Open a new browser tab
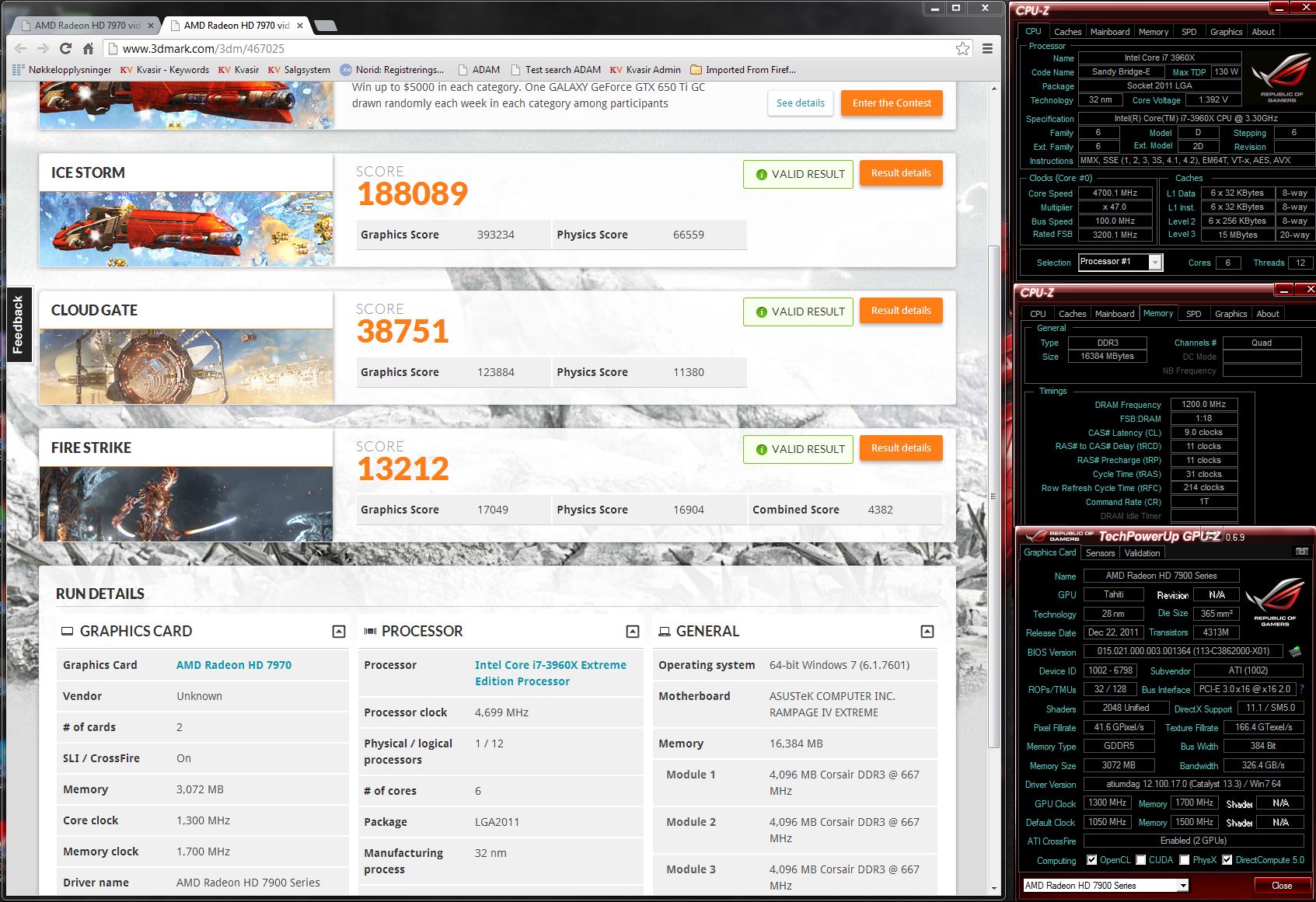Image resolution: width=1316 pixels, height=902 pixels. click(326, 26)
